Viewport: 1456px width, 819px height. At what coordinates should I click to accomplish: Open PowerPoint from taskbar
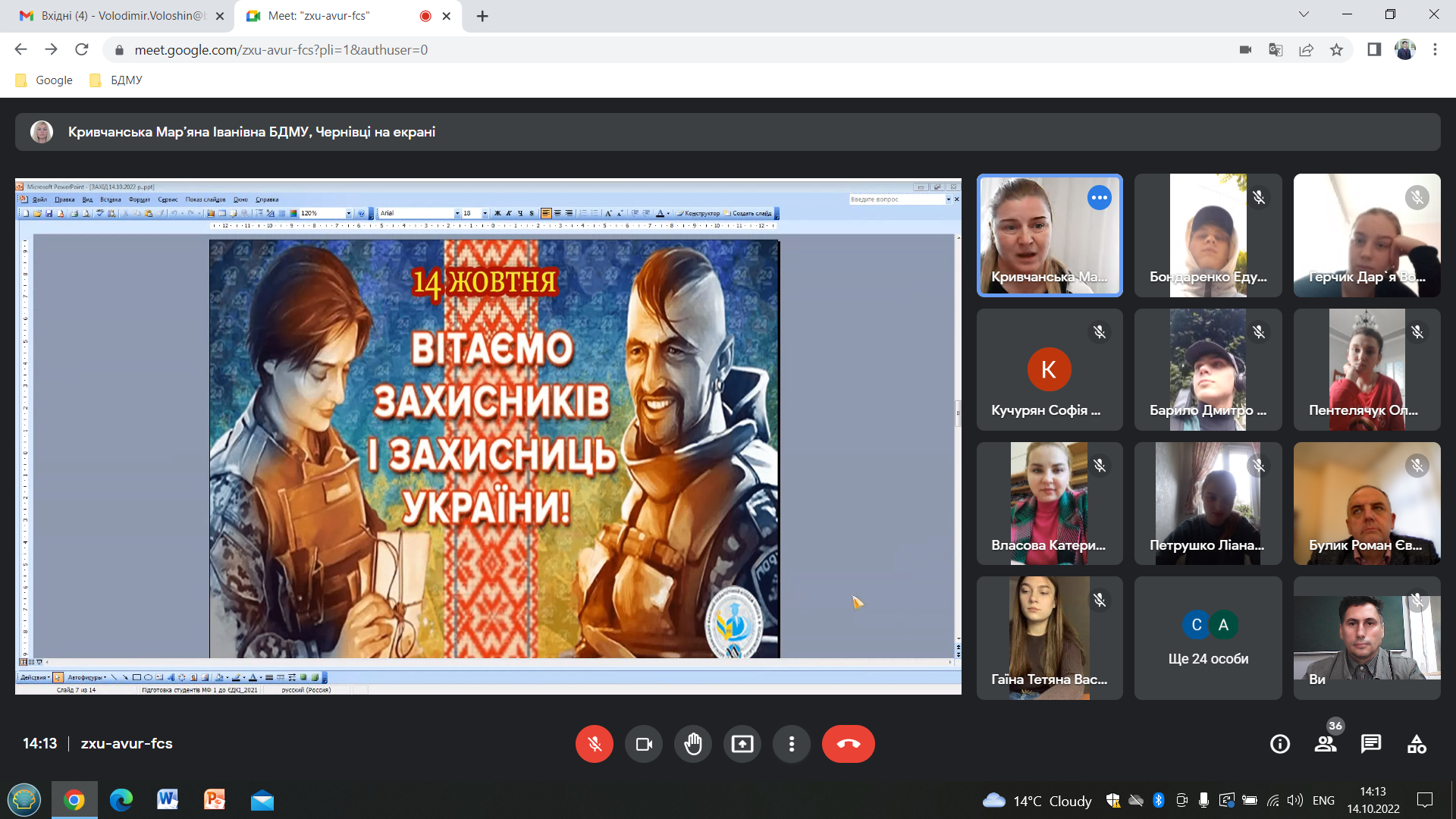pos(215,800)
